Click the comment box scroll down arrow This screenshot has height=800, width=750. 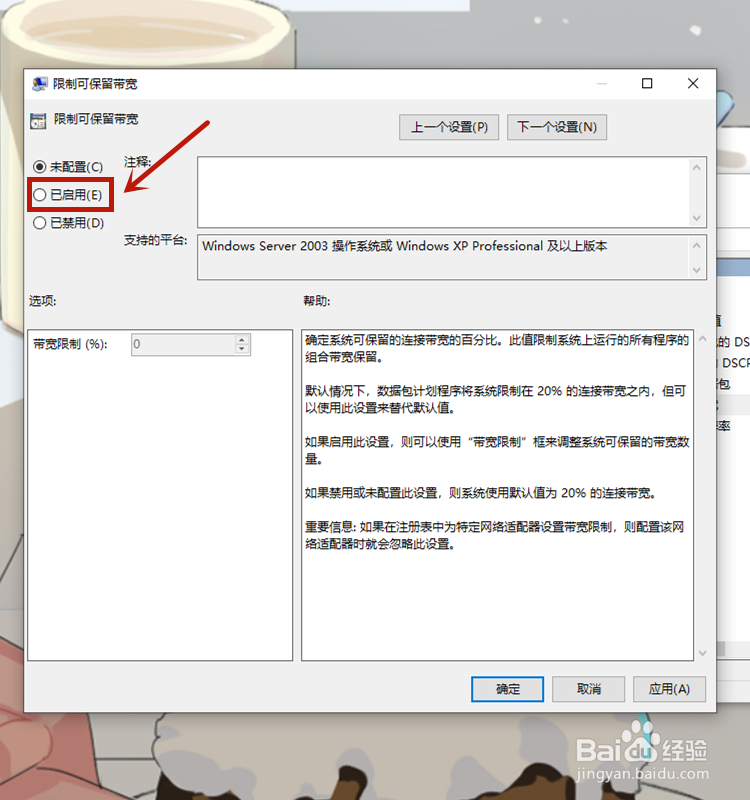[x=696, y=218]
